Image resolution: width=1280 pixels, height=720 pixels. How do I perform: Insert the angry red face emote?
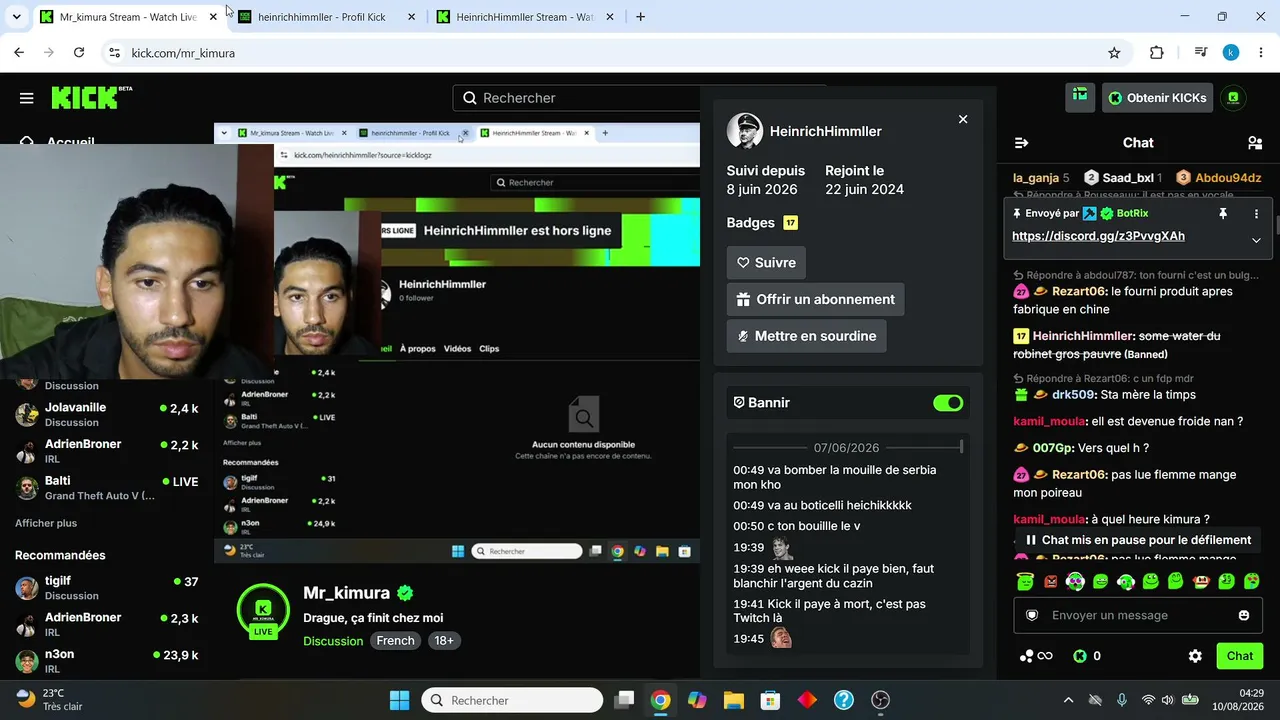point(1050,581)
